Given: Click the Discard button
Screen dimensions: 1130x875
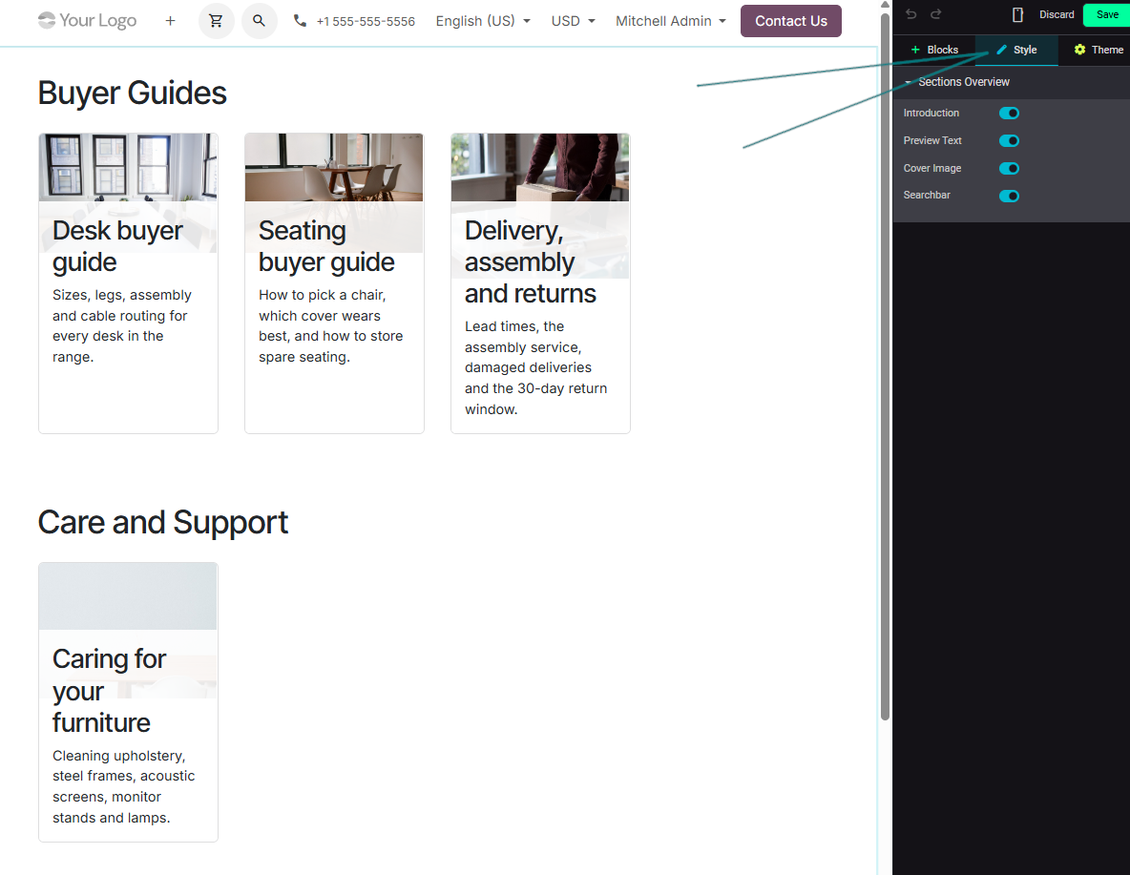Looking at the screenshot, I should (x=1056, y=14).
